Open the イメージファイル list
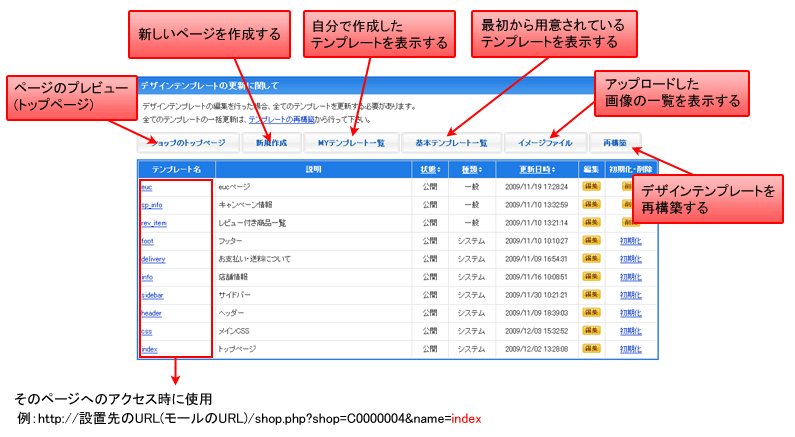Image resolution: width=795 pixels, height=437 pixels. point(544,144)
